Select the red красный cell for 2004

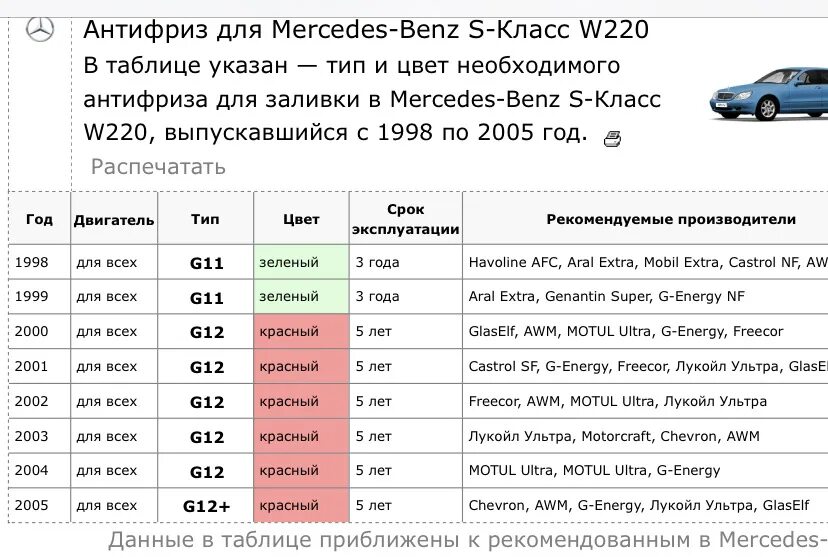point(301,470)
